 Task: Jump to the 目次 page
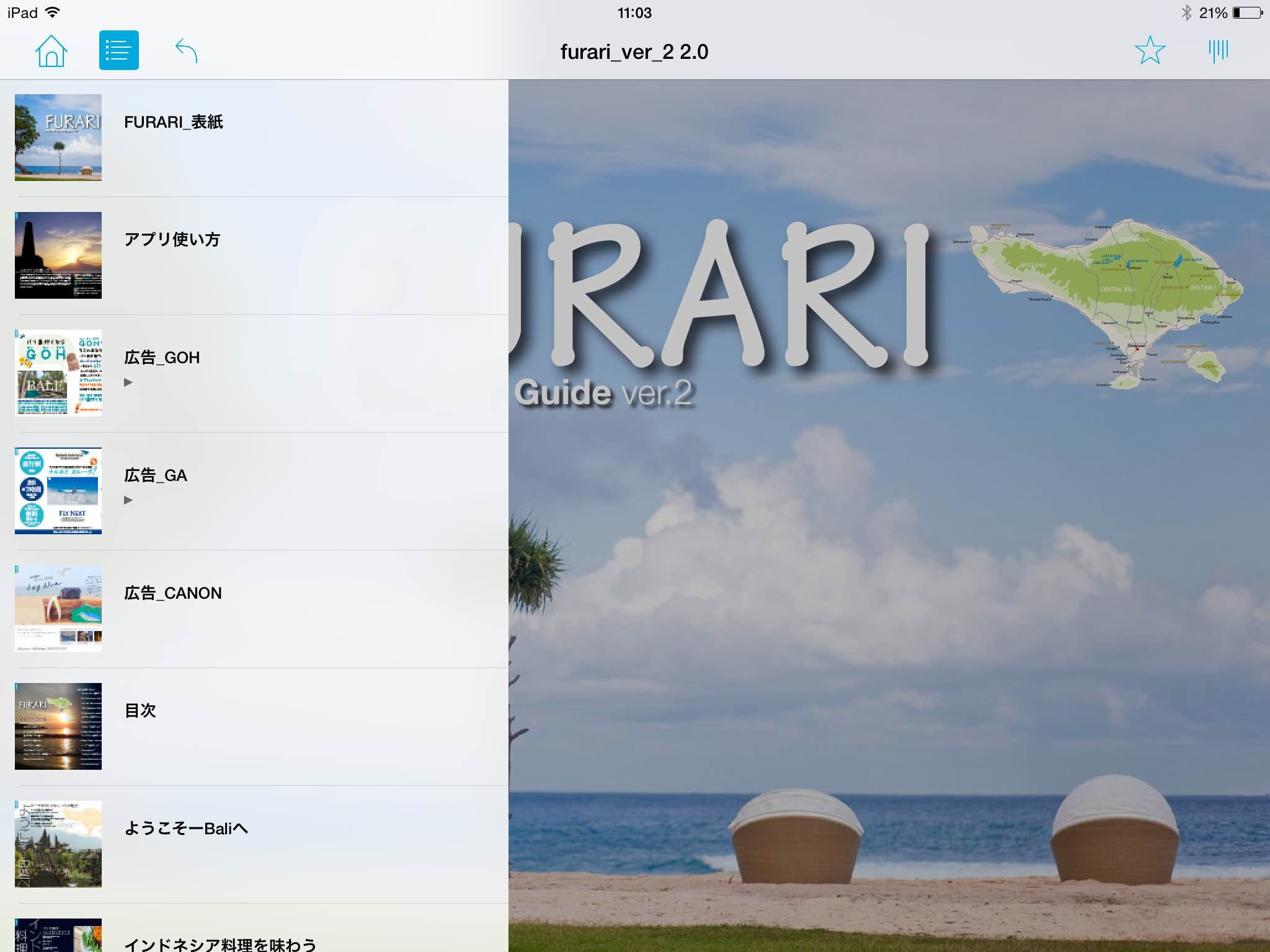coord(140,711)
